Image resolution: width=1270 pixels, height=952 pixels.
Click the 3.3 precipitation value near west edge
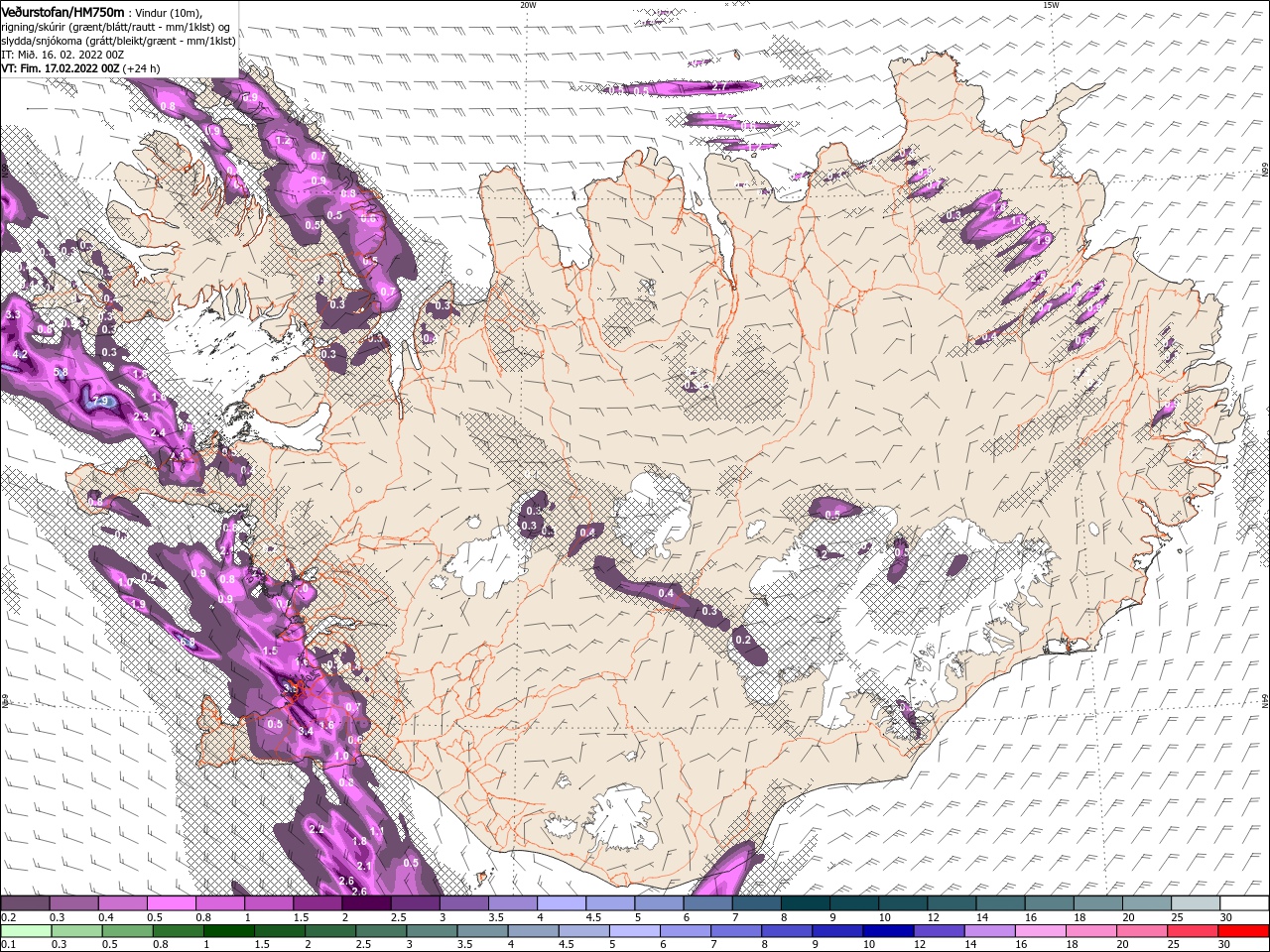(13, 314)
